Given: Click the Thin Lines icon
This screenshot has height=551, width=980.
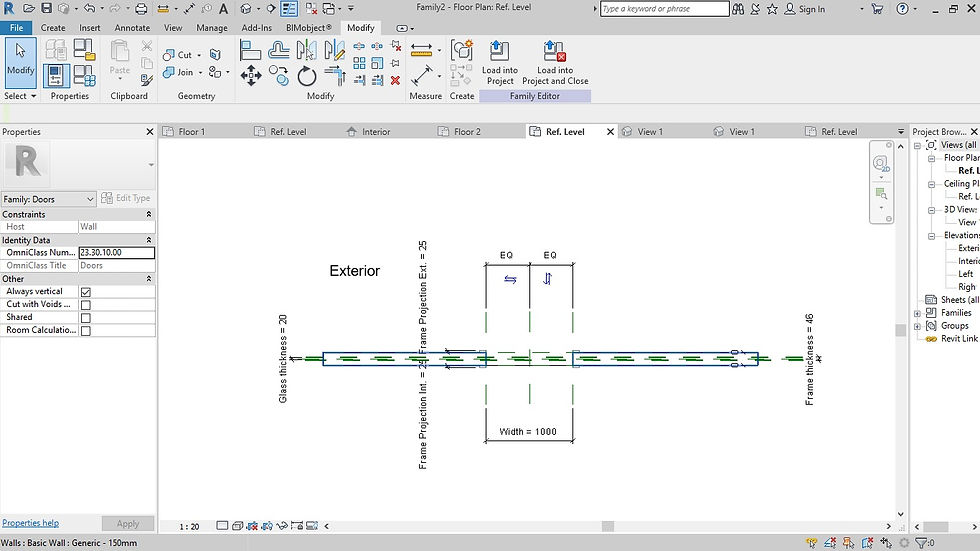Looking at the screenshot, I should (x=289, y=9).
